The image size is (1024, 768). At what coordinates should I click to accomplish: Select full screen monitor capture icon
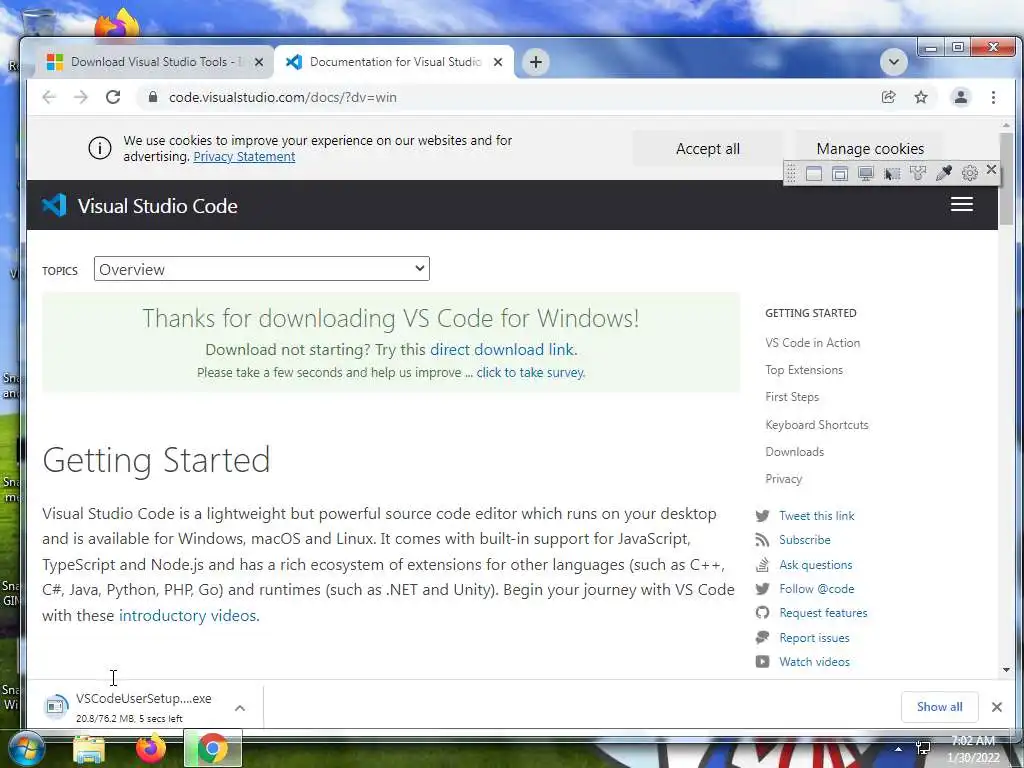866,174
